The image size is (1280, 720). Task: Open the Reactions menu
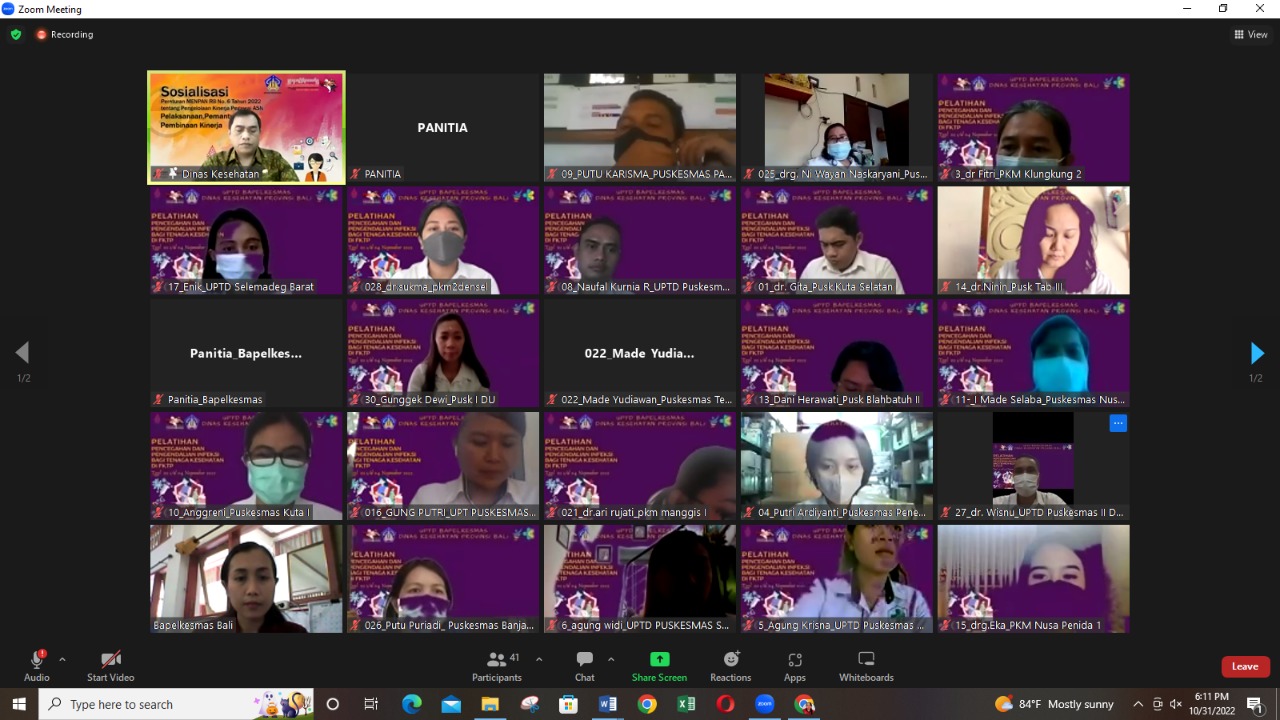coord(731,666)
